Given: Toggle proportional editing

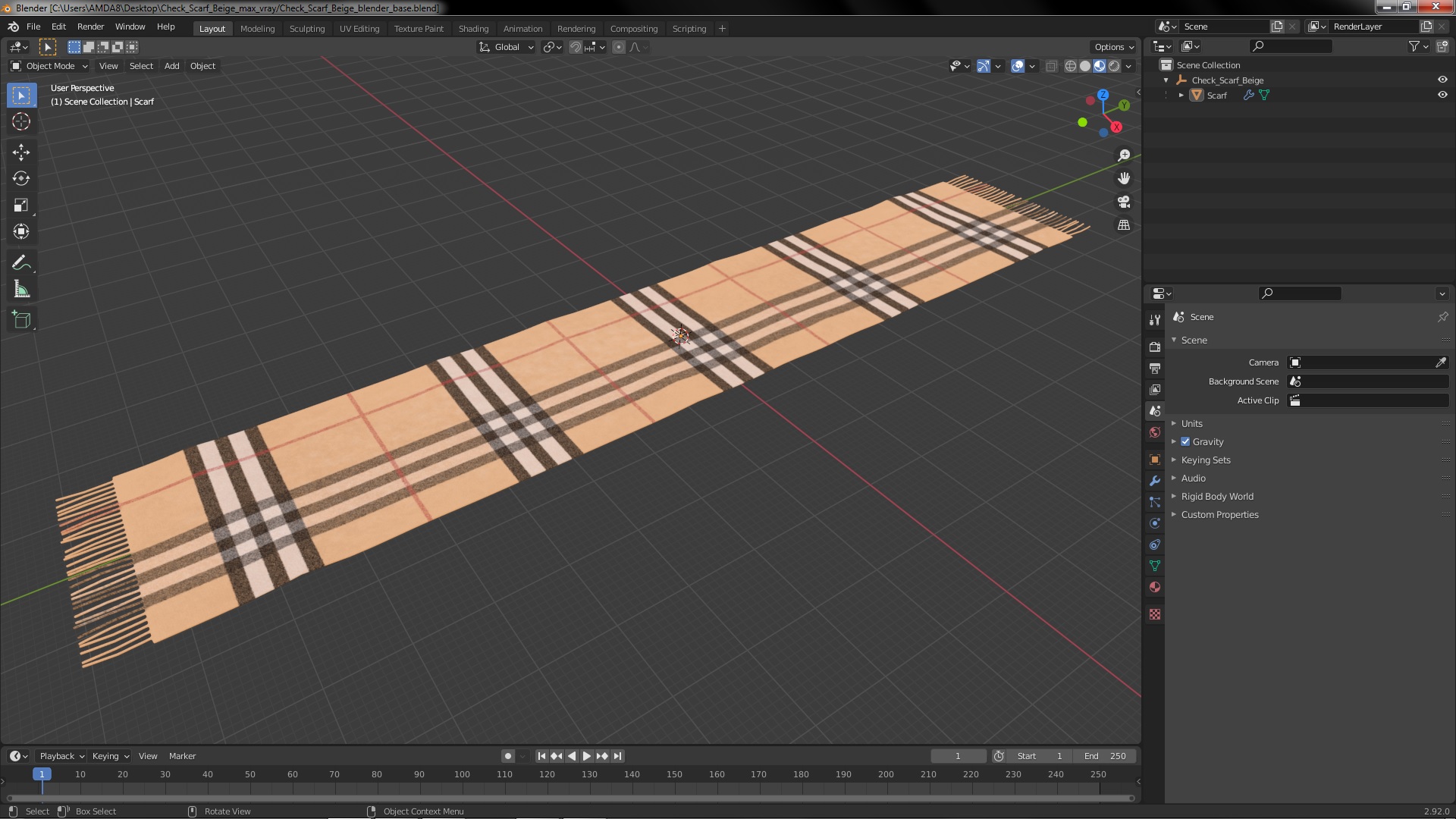Looking at the screenshot, I should [x=619, y=47].
